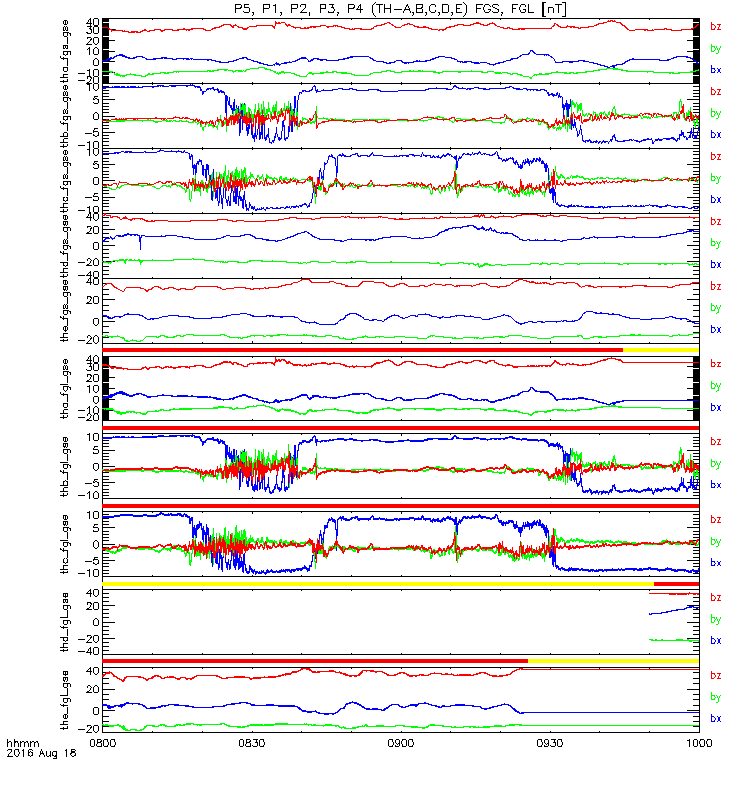Click the the_fgs_gse y-axis title
Viewport: 750px width, 800px height.
coord(65,311)
